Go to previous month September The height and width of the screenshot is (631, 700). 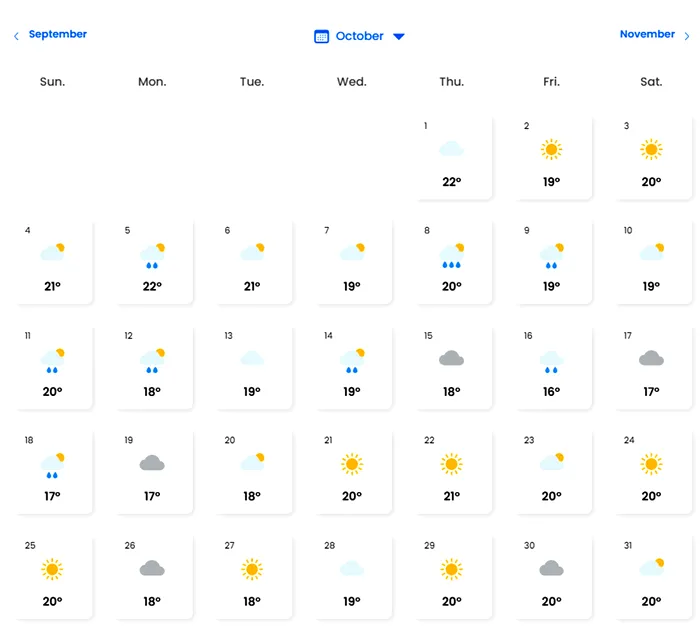58,34
